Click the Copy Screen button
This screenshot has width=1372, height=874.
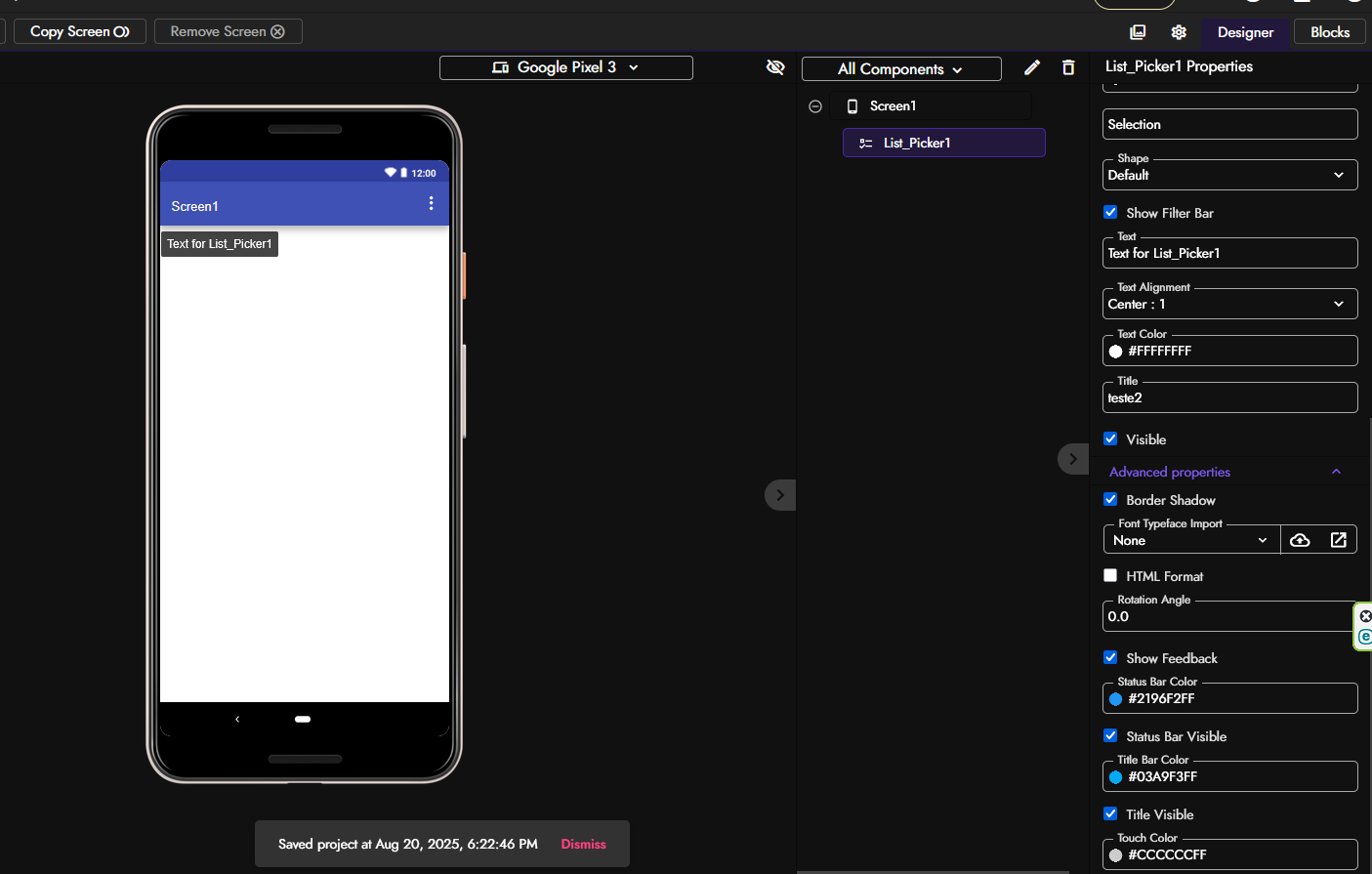coord(79,31)
